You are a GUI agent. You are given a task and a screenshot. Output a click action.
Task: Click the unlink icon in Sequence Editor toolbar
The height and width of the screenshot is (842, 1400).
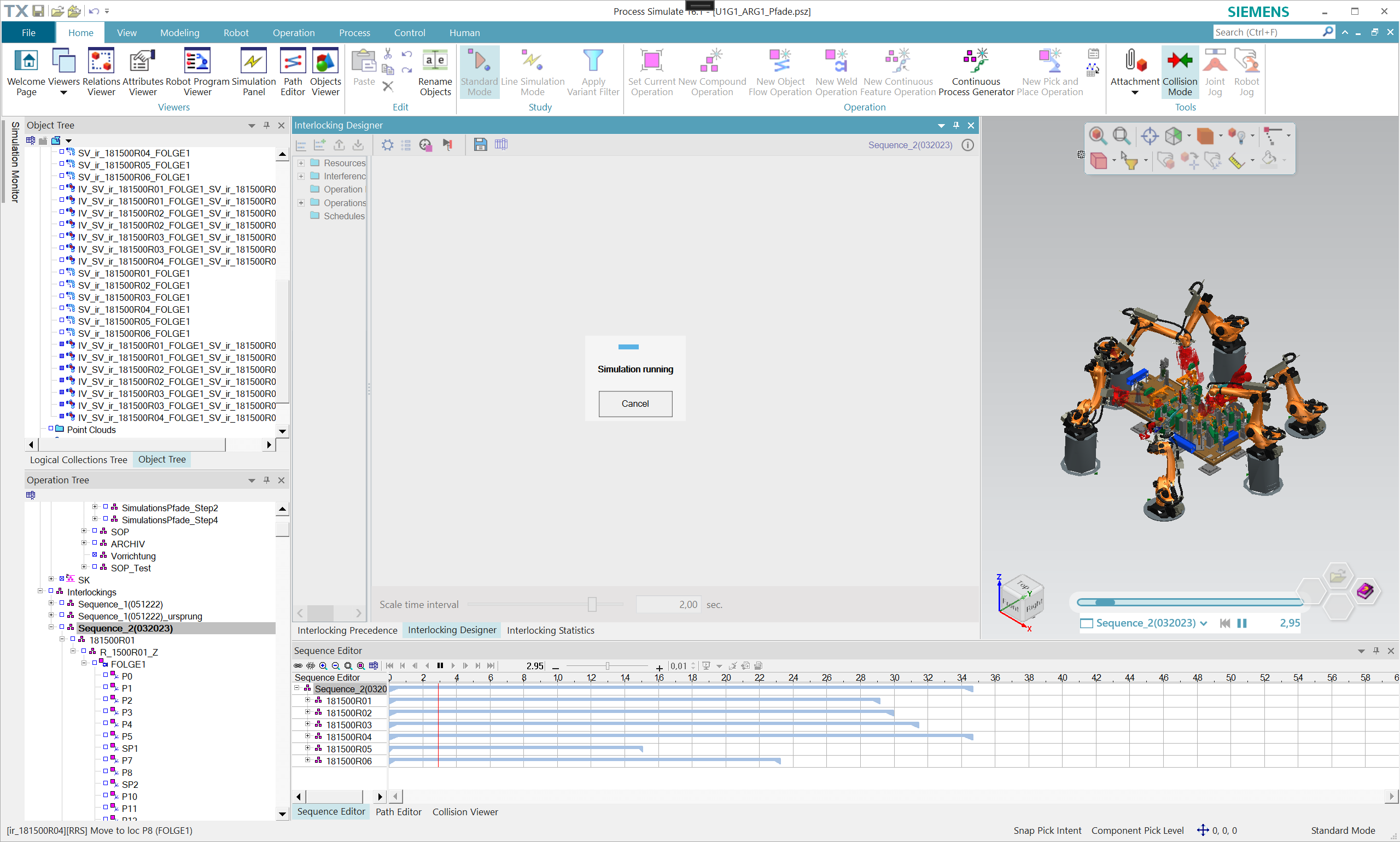[x=311, y=666]
